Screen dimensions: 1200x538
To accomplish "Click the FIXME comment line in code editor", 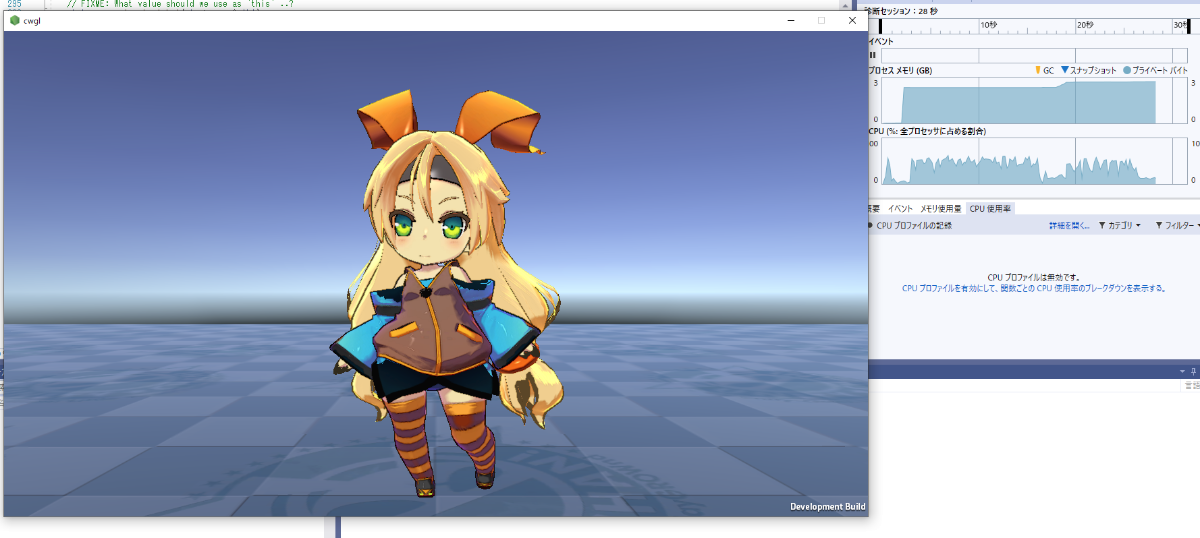I will [180, 5].
